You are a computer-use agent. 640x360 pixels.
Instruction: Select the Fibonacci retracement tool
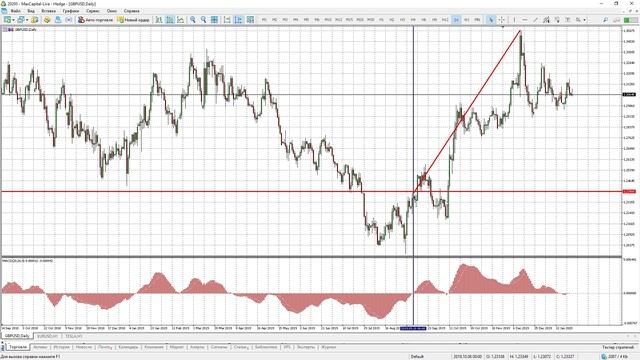pyautogui.click(x=557, y=20)
